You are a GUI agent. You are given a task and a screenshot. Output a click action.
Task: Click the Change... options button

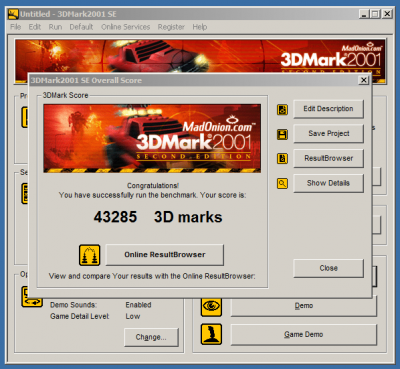point(151,337)
